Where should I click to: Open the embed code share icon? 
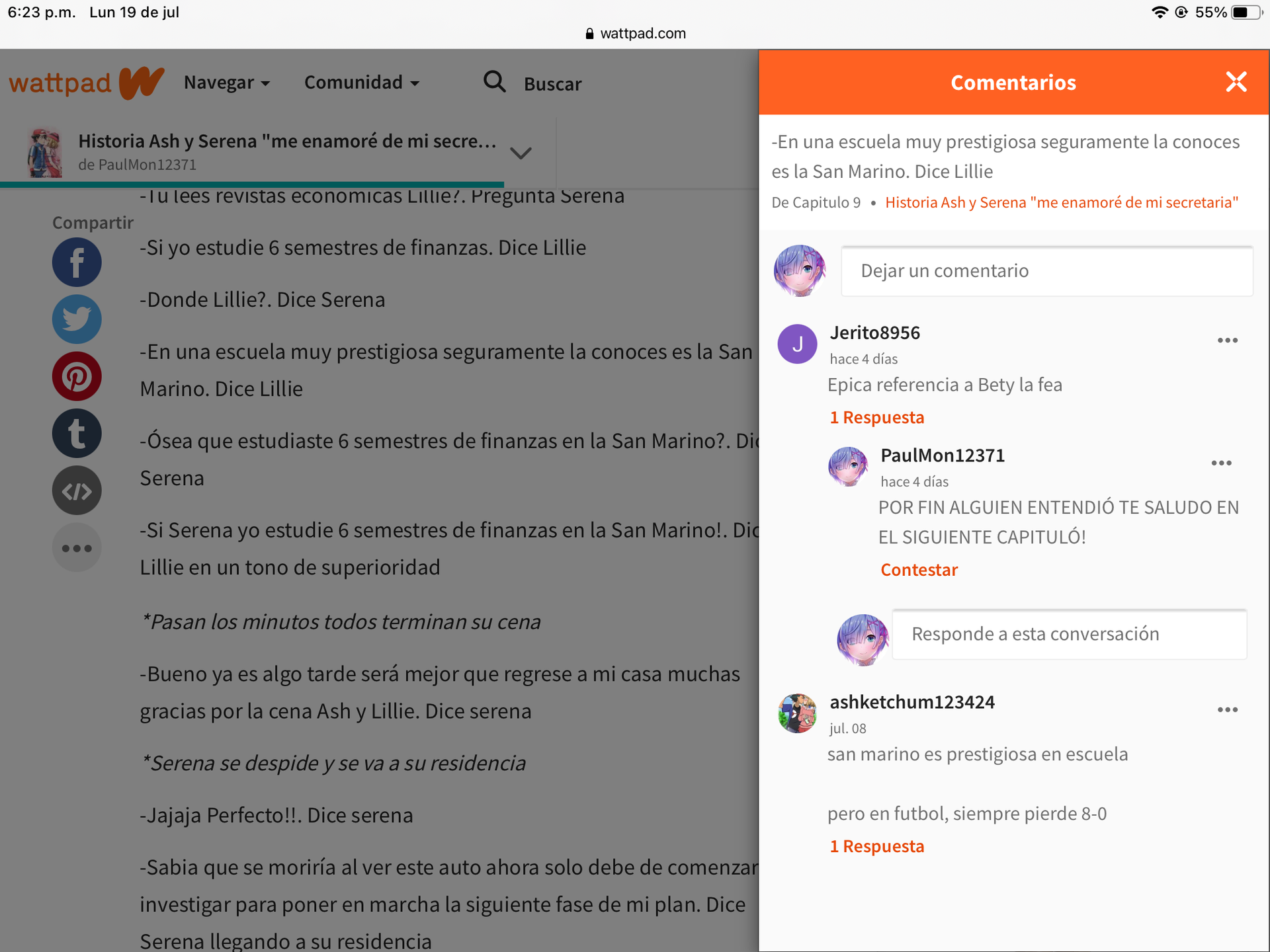(x=77, y=491)
